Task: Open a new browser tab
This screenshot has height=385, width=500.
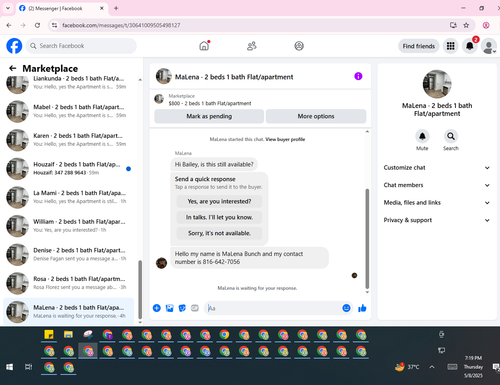Action: [116, 8]
